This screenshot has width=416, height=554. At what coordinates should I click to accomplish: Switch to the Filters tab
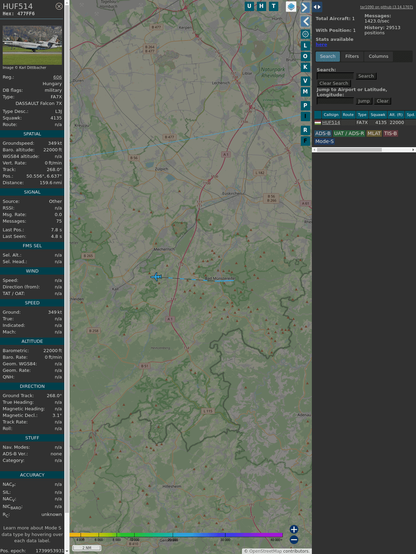(x=352, y=57)
